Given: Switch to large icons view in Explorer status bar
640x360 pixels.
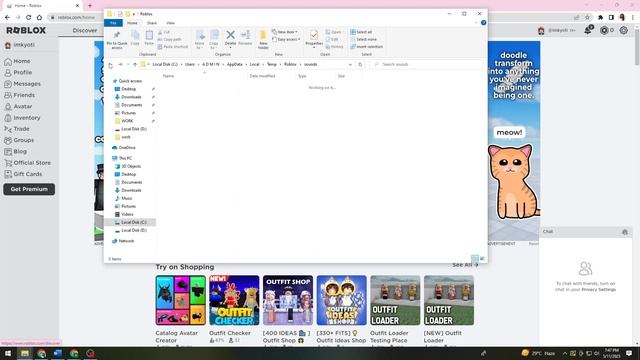Looking at the screenshot, I should point(482,259).
